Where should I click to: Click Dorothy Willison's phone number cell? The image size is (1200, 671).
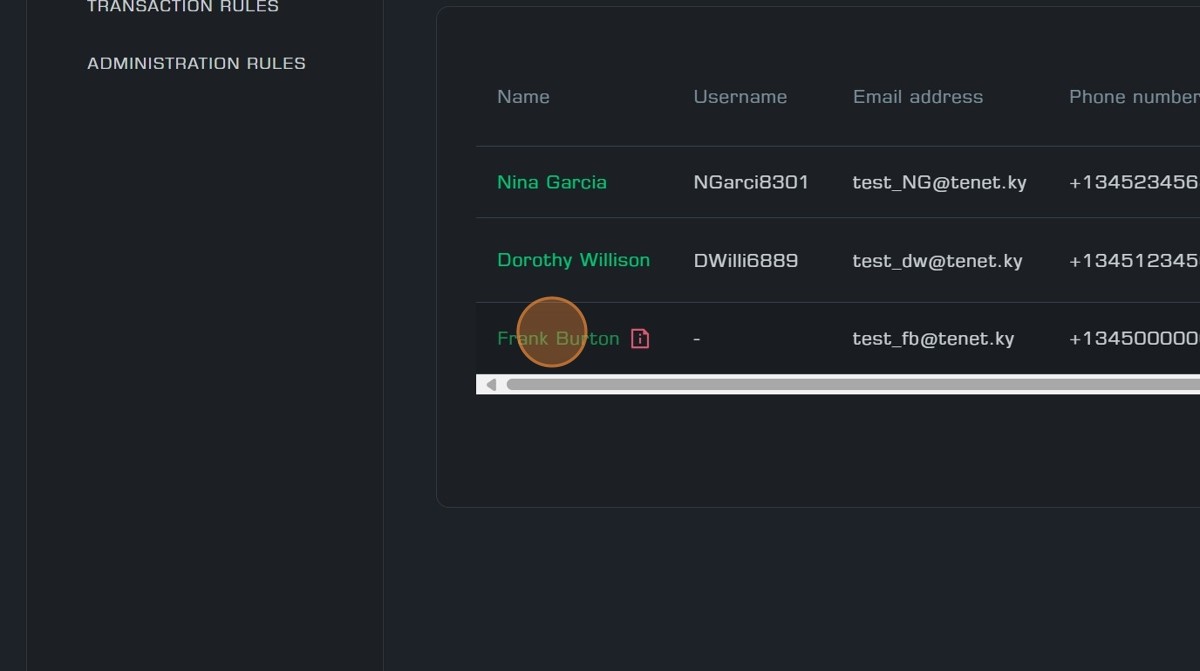point(1134,260)
